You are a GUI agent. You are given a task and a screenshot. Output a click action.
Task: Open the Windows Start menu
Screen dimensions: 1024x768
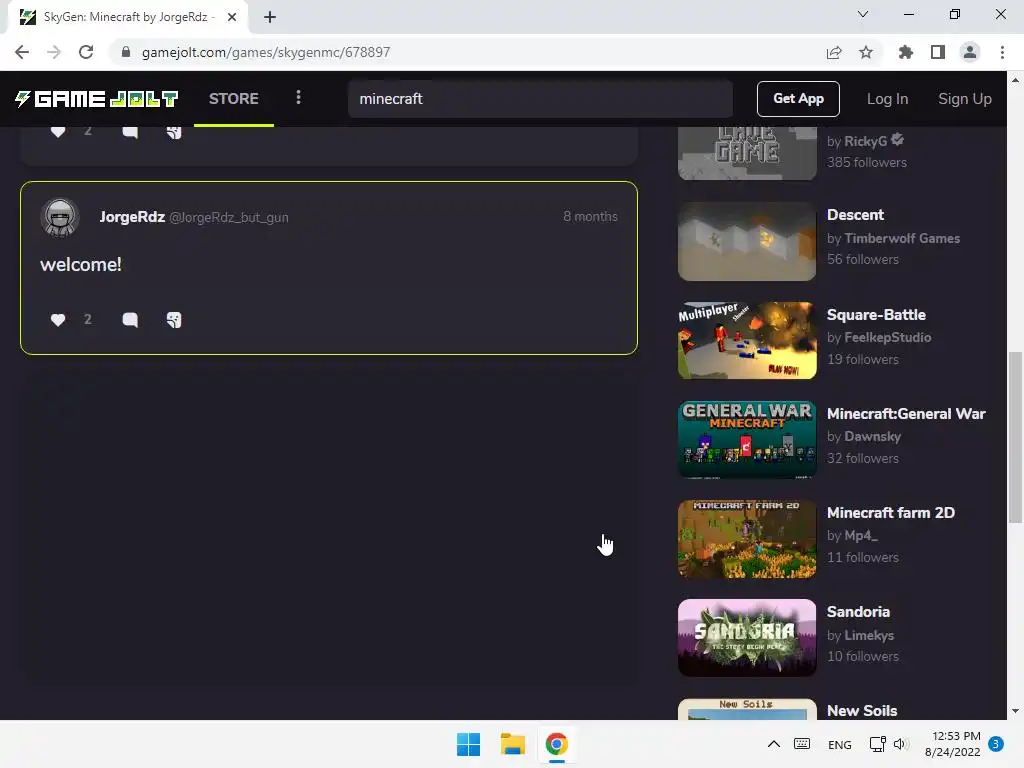pos(468,744)
